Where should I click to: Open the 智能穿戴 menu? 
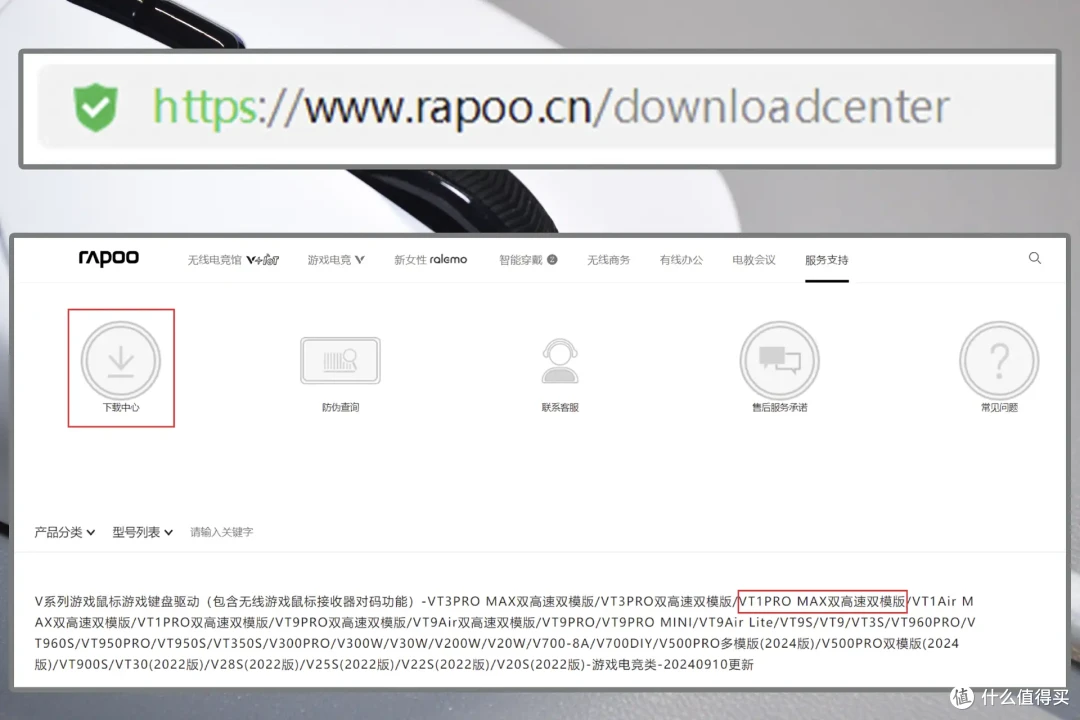[528, 260]
